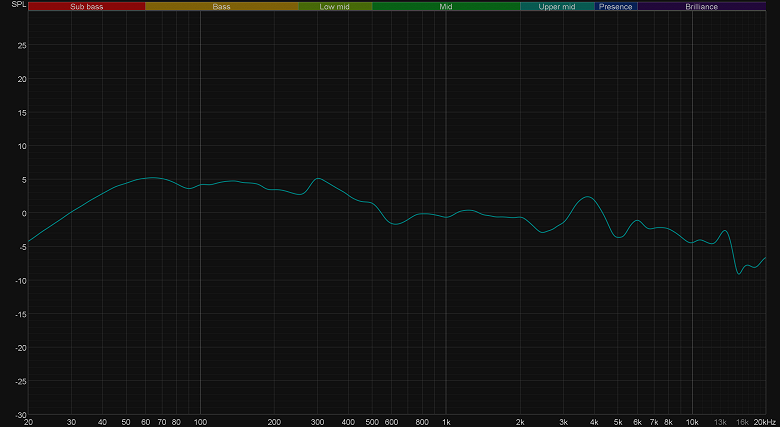This screenshot has height=427, width=780.
Task: Select the -30 tick on SPL axis
Action: click(21, 415)
